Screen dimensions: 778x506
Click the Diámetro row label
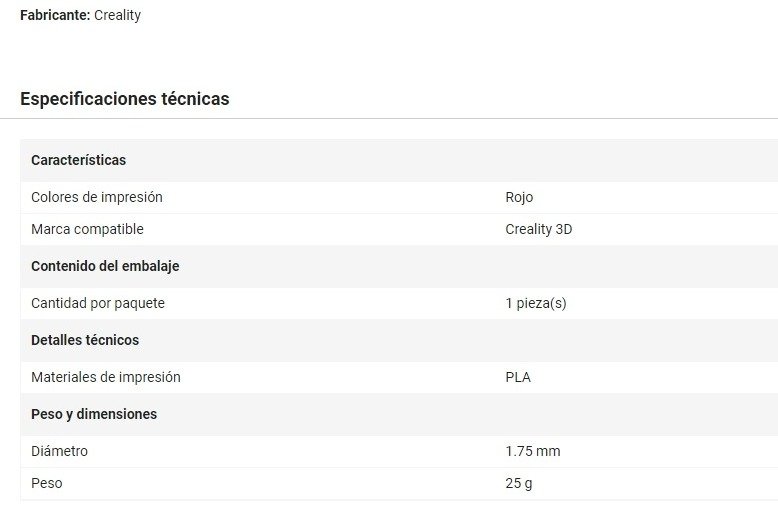(59, 451)
